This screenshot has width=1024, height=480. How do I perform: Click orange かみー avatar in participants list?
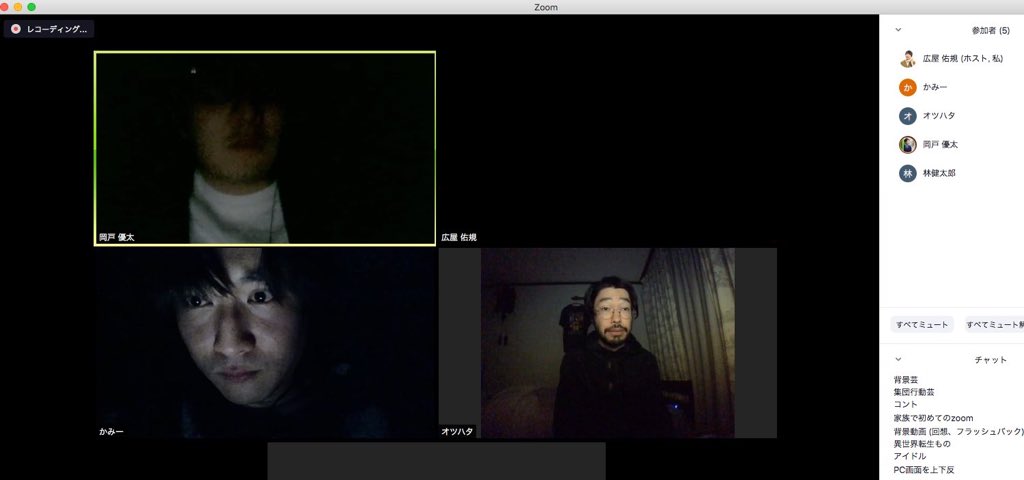coord(908,87)
